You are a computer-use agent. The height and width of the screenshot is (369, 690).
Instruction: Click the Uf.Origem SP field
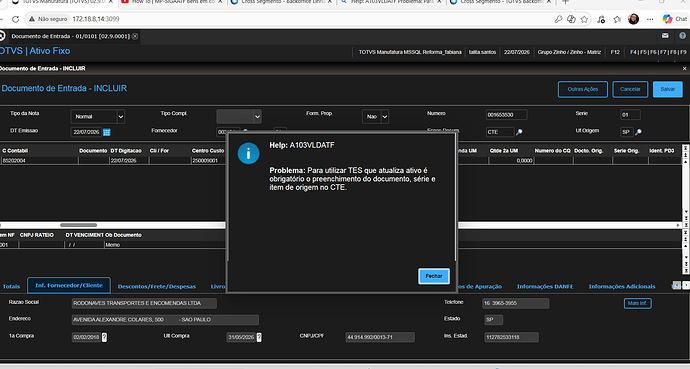627,132
